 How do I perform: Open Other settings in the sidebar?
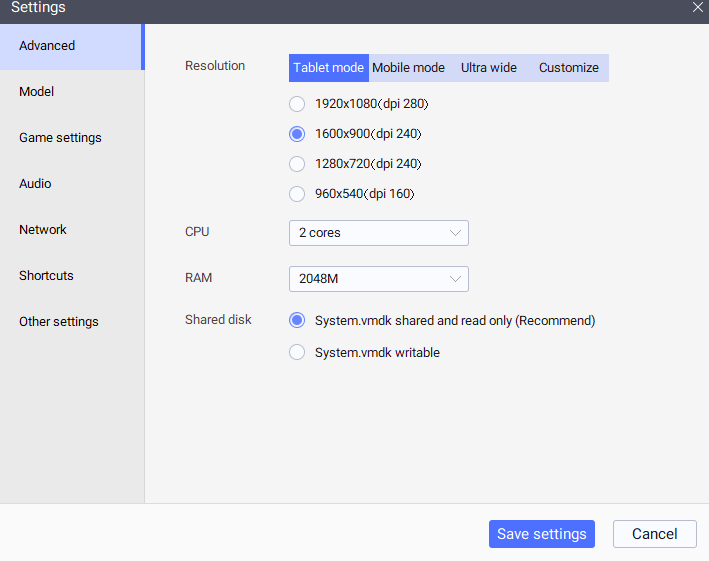pos(72,322)
